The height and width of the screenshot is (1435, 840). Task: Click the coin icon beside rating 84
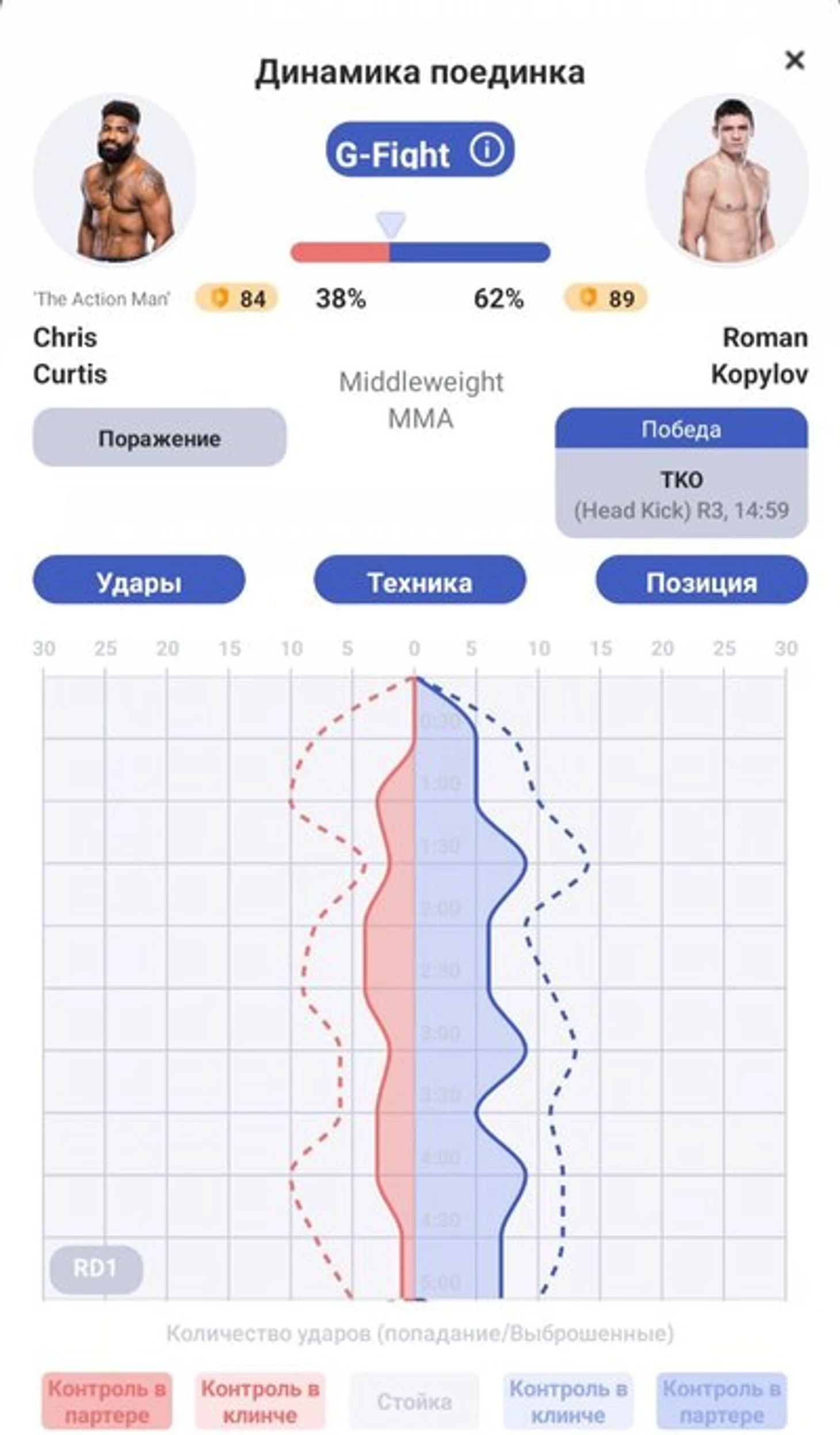click(219, 298)
